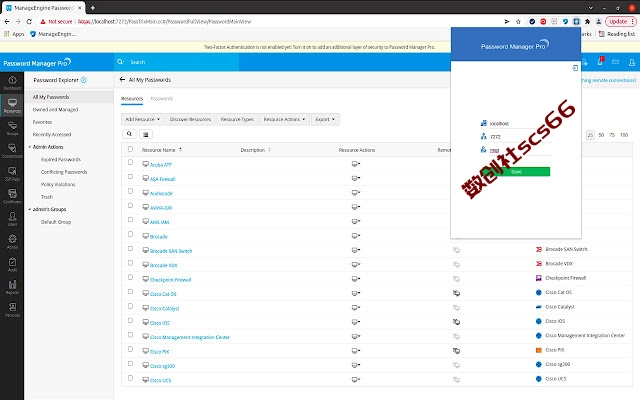Screen dimensions: 640x400
Task: Switch to the Passwords tab
Action: pos(162,99)
